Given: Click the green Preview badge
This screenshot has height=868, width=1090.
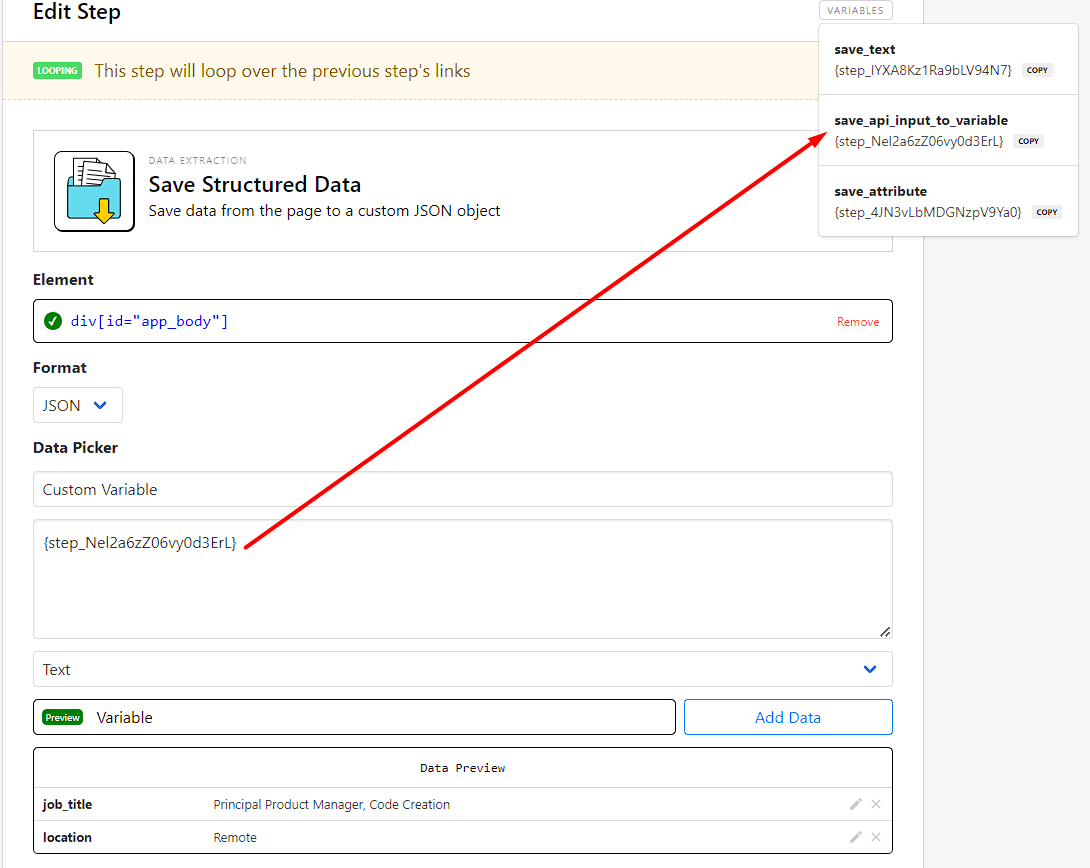Looking at the screenshot, I should click(x=63, y=717).
